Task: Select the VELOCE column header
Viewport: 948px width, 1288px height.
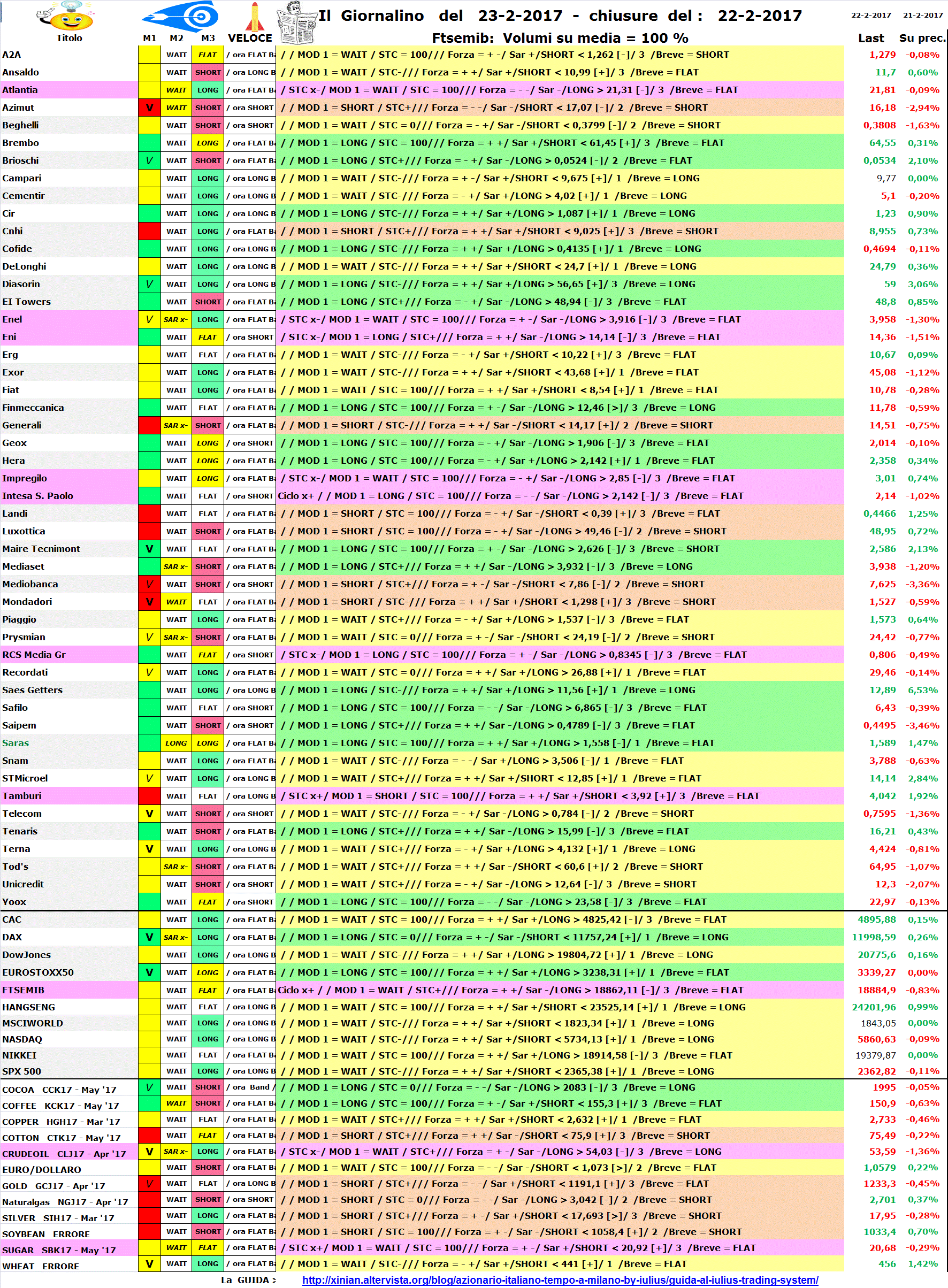Action: coord(250,39)
